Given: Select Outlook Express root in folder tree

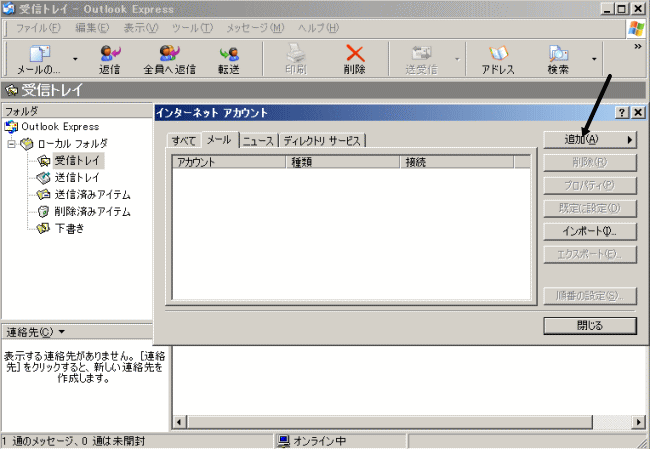Looking at the screenshot, I should 60,126.
